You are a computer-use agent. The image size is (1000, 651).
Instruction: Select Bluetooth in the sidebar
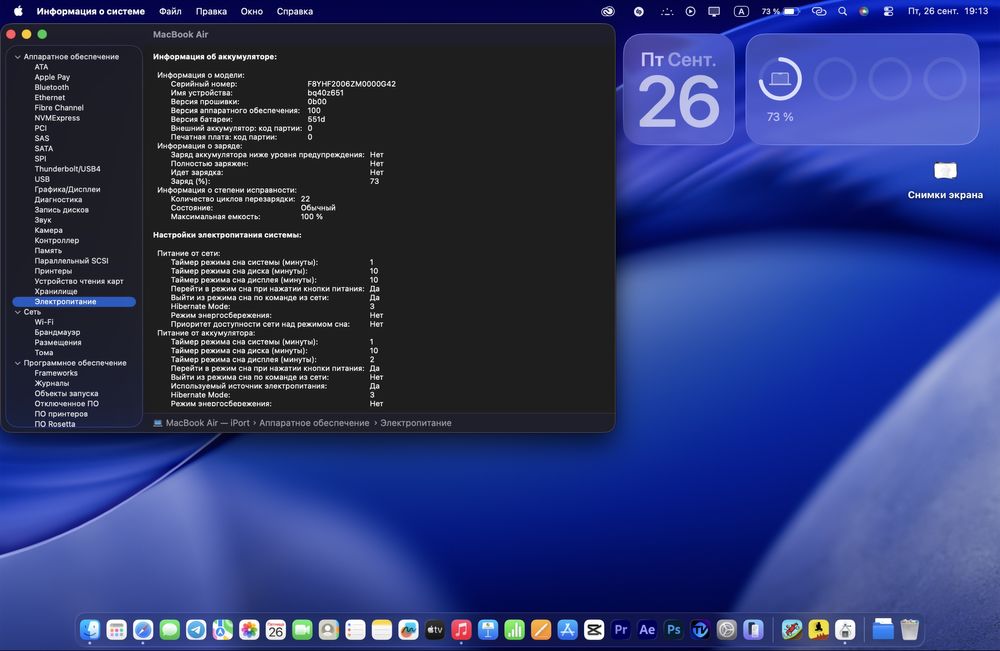(x=52, y=87)
